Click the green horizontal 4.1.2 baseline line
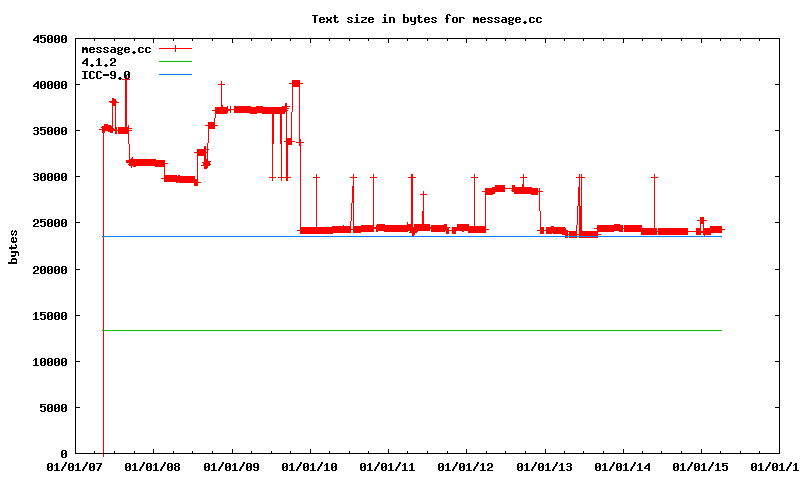Image resolution: width=800 pixels, height=480 pixels. 400,330
